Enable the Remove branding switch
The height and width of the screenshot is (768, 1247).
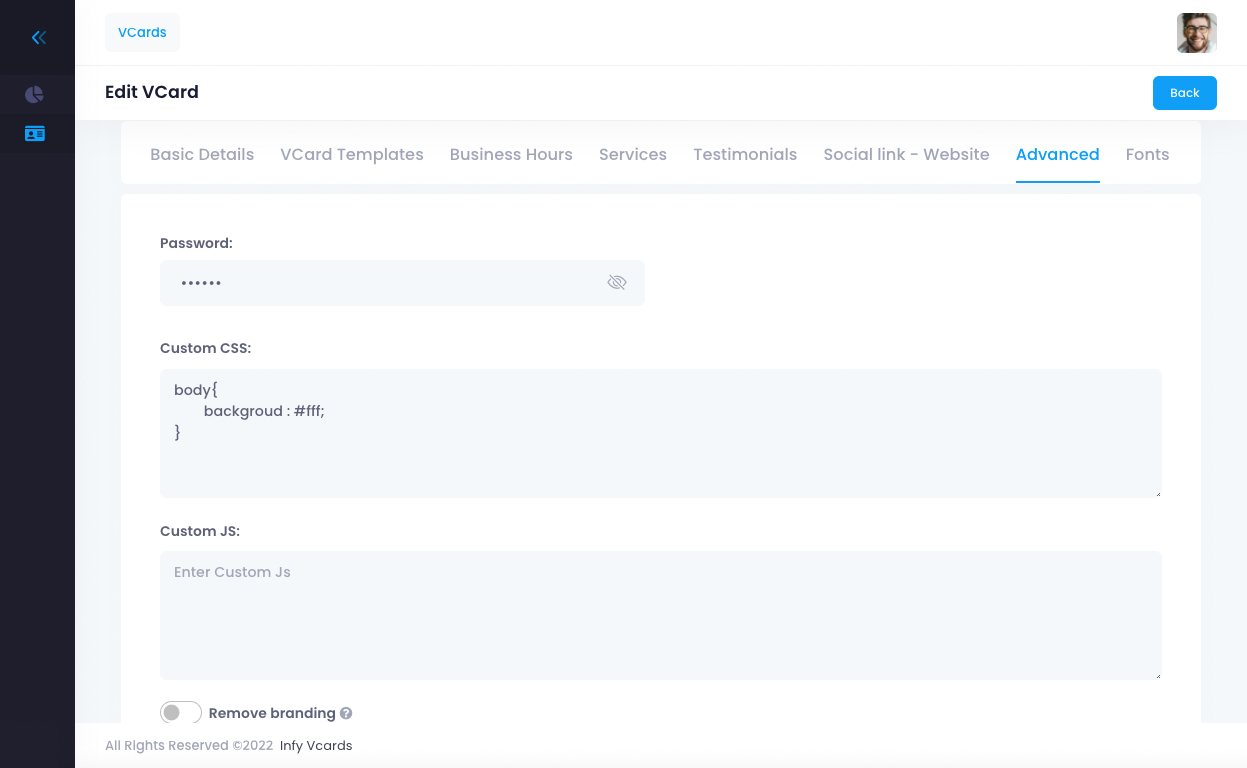tap(181, 713)
